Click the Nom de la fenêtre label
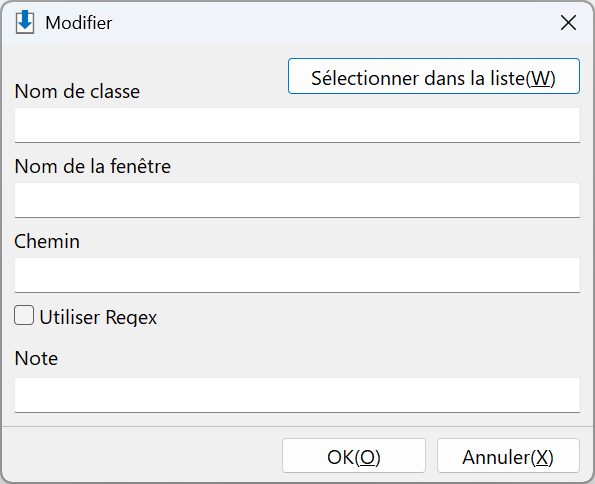This screenshot has height=484, width=595. [x=93, y=166]
